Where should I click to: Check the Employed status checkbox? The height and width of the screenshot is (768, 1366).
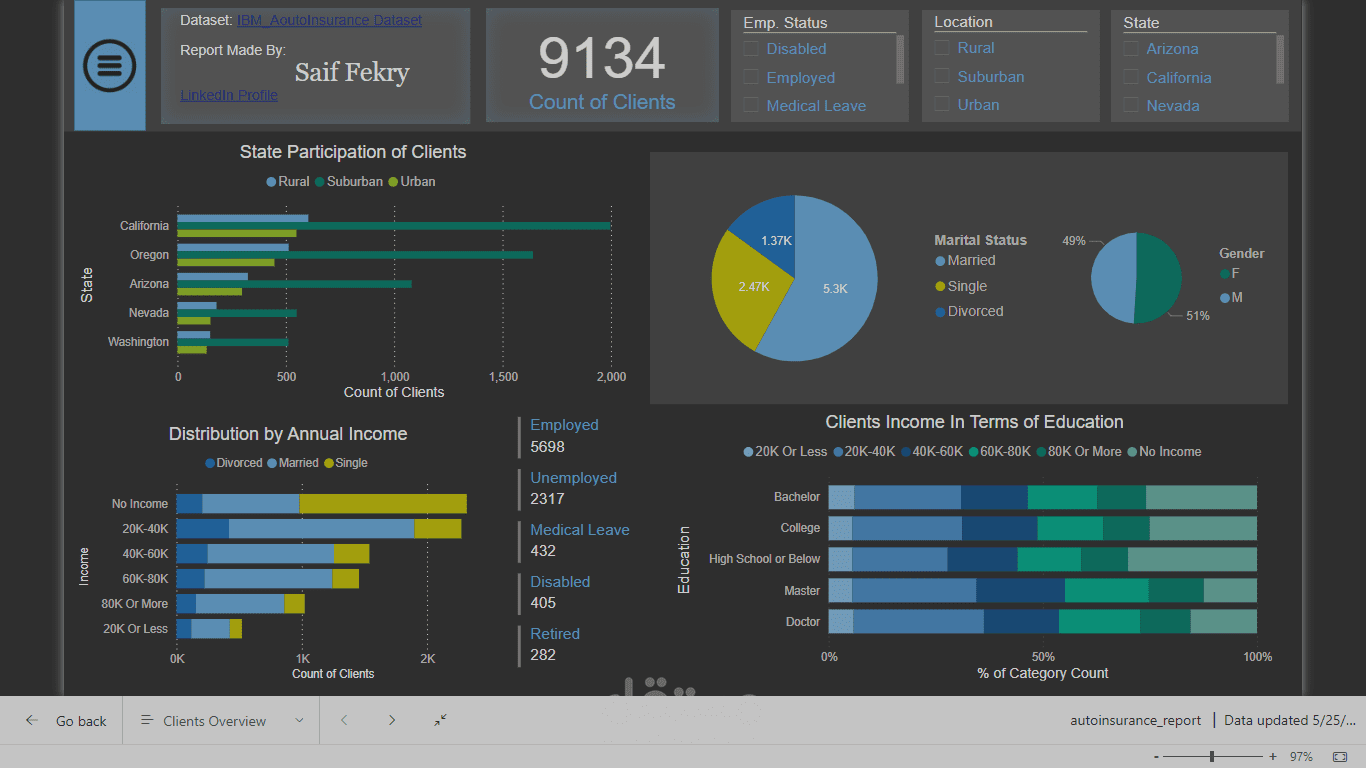[x=751, y=77]
